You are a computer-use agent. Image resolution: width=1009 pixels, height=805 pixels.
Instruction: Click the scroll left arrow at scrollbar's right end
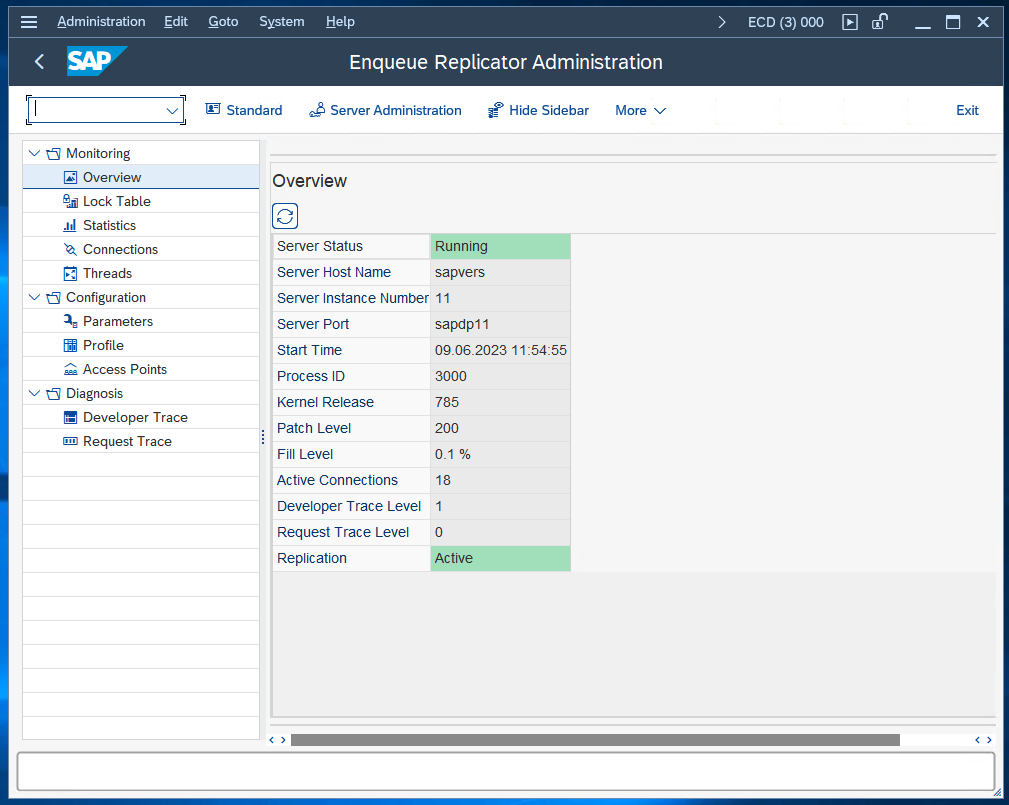point(977,740)
